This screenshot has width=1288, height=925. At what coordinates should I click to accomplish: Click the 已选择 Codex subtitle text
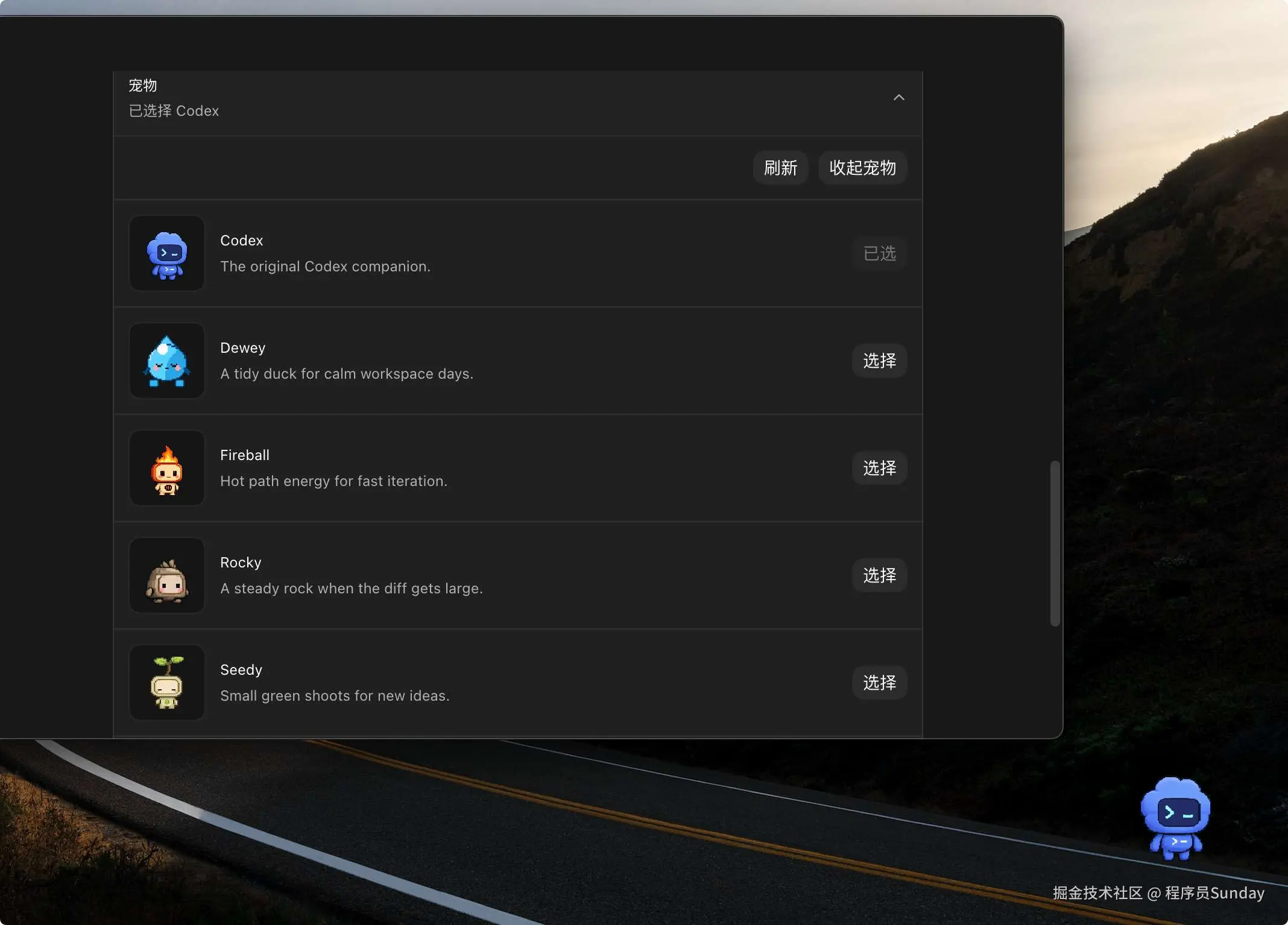coord(174,111)
